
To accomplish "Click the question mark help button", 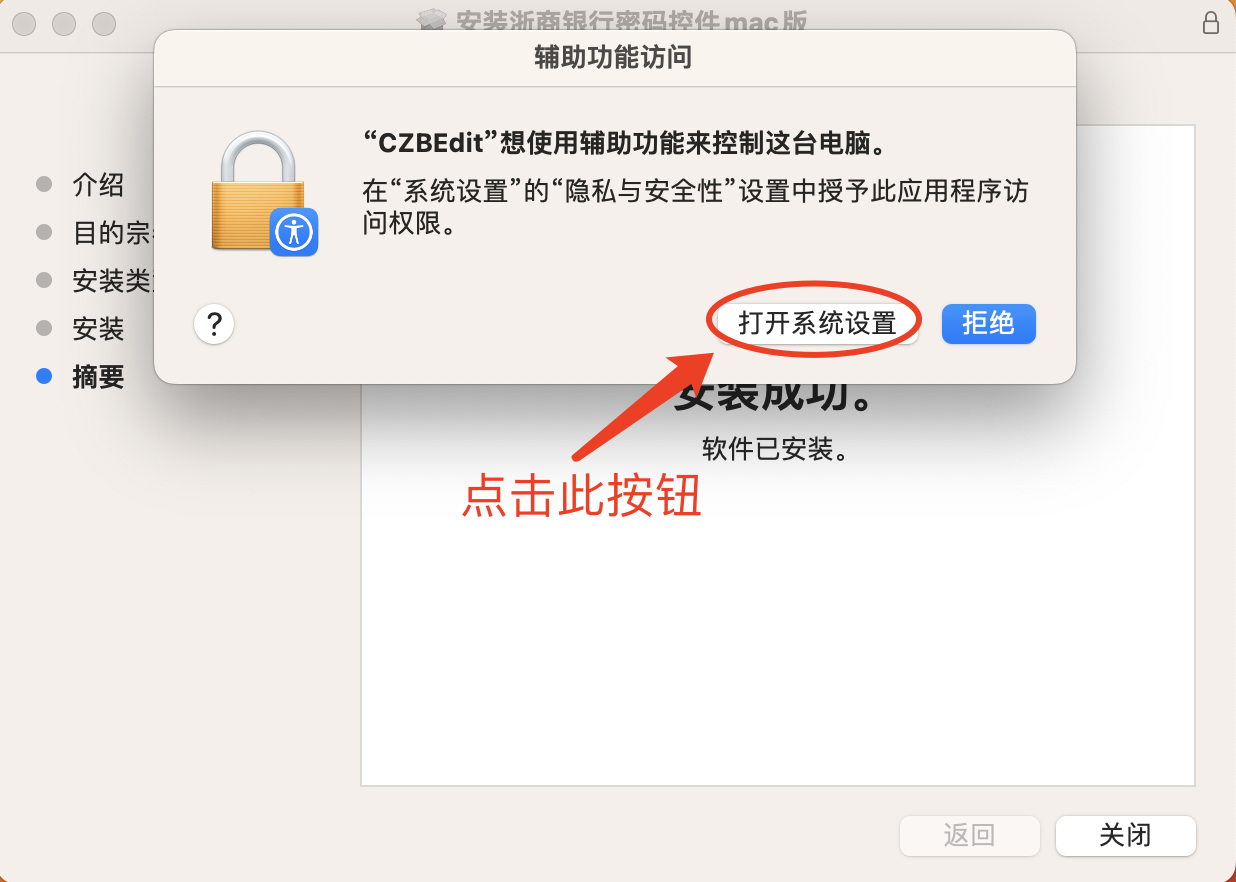I will point(214,325).
